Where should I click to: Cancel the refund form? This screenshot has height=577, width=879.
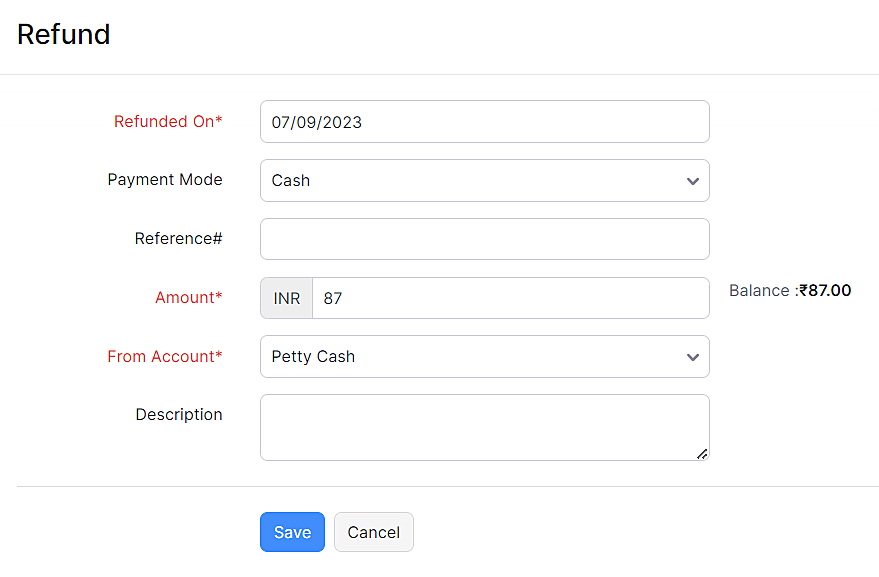coord(373,532)
